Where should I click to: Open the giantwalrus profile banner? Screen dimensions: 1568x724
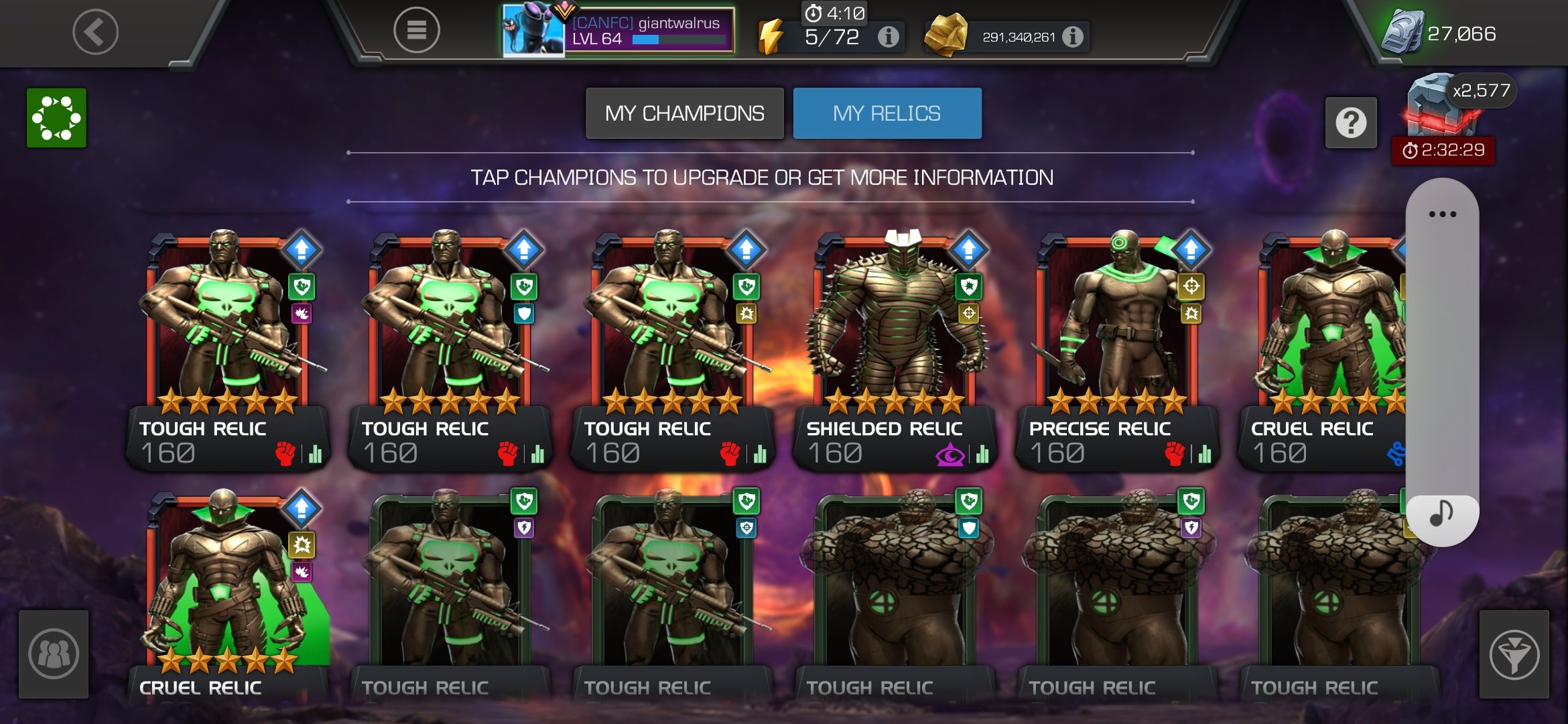pyautogui.click(x=618, y=30)
